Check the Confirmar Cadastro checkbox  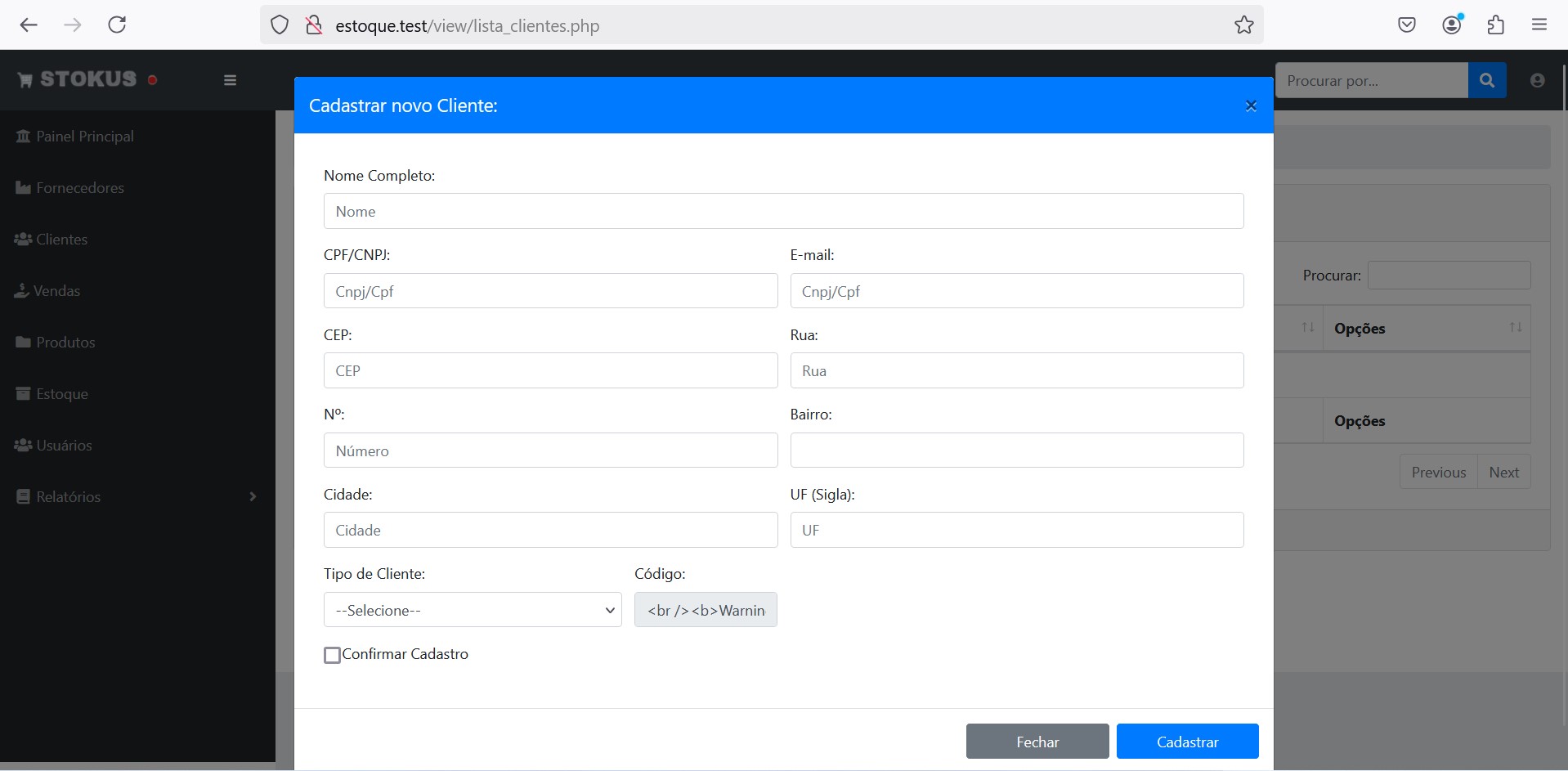pos(332,655)
